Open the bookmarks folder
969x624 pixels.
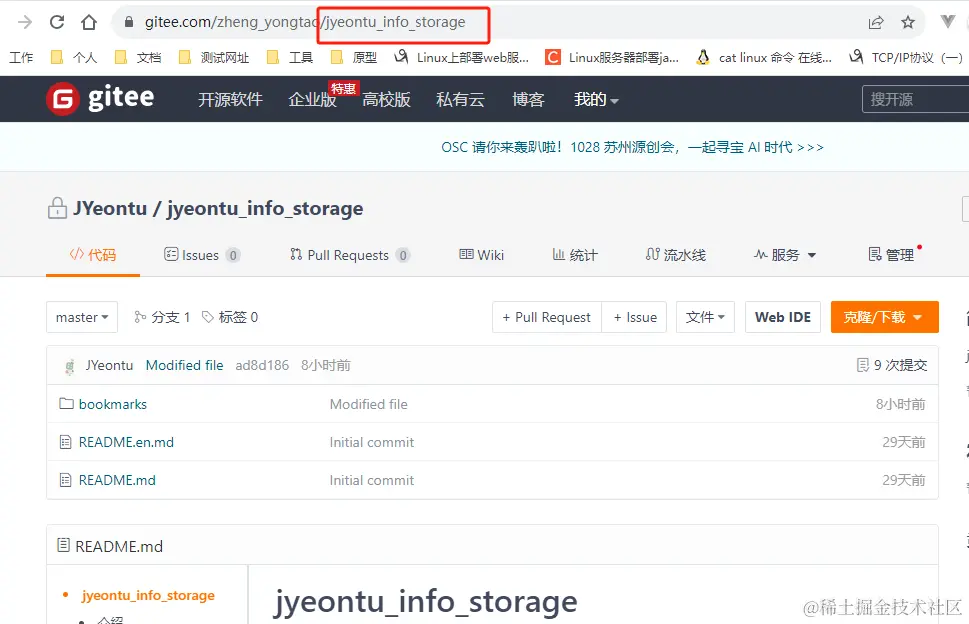[x=112, y=404]
